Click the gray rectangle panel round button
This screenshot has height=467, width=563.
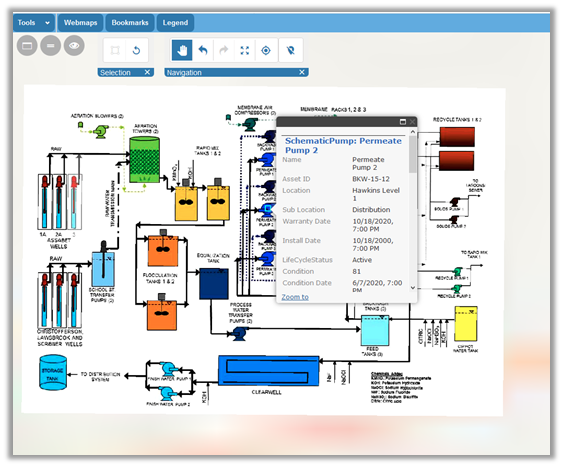point(27,46)
